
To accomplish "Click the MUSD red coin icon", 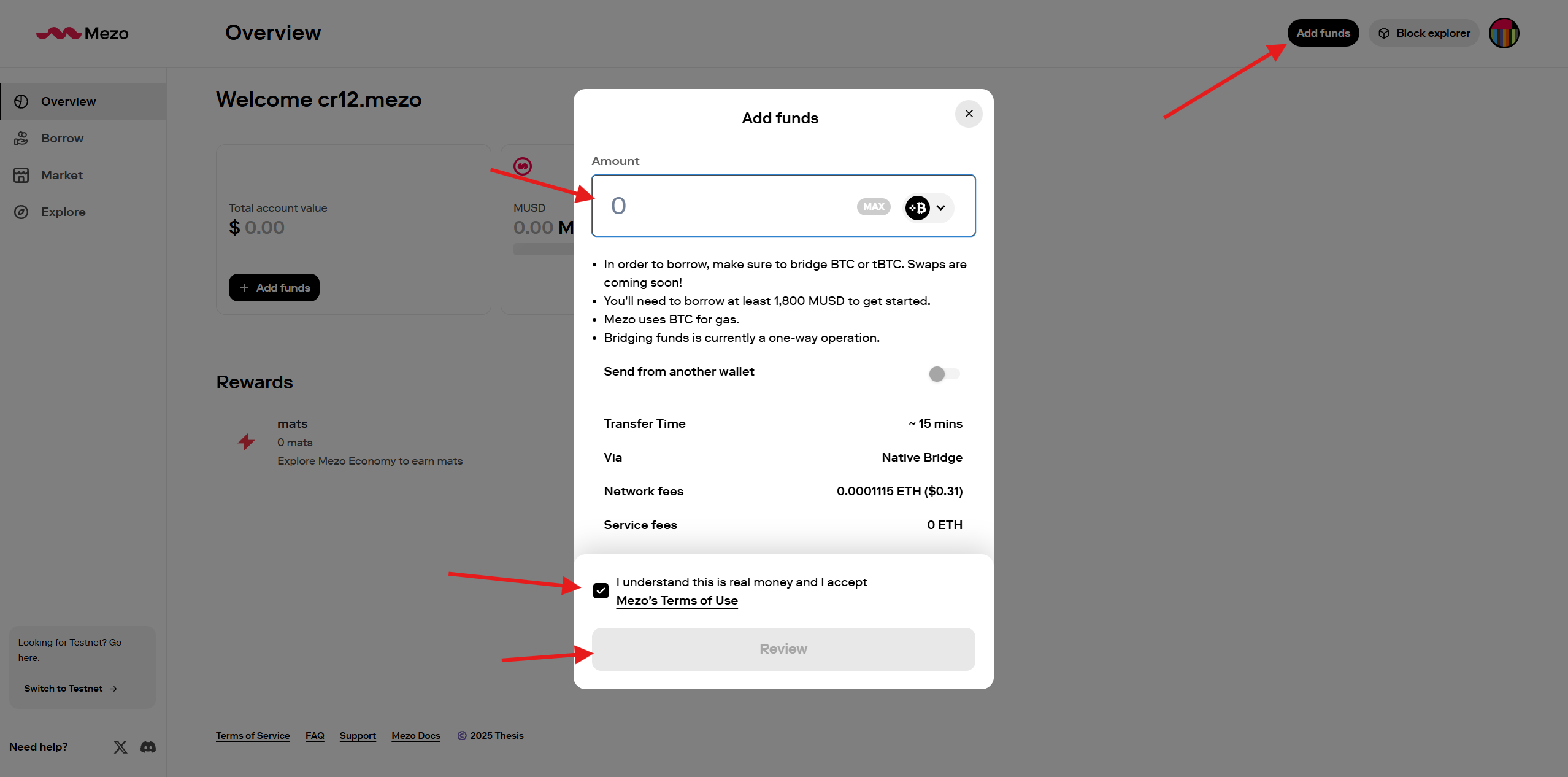I will coord(523,166).
